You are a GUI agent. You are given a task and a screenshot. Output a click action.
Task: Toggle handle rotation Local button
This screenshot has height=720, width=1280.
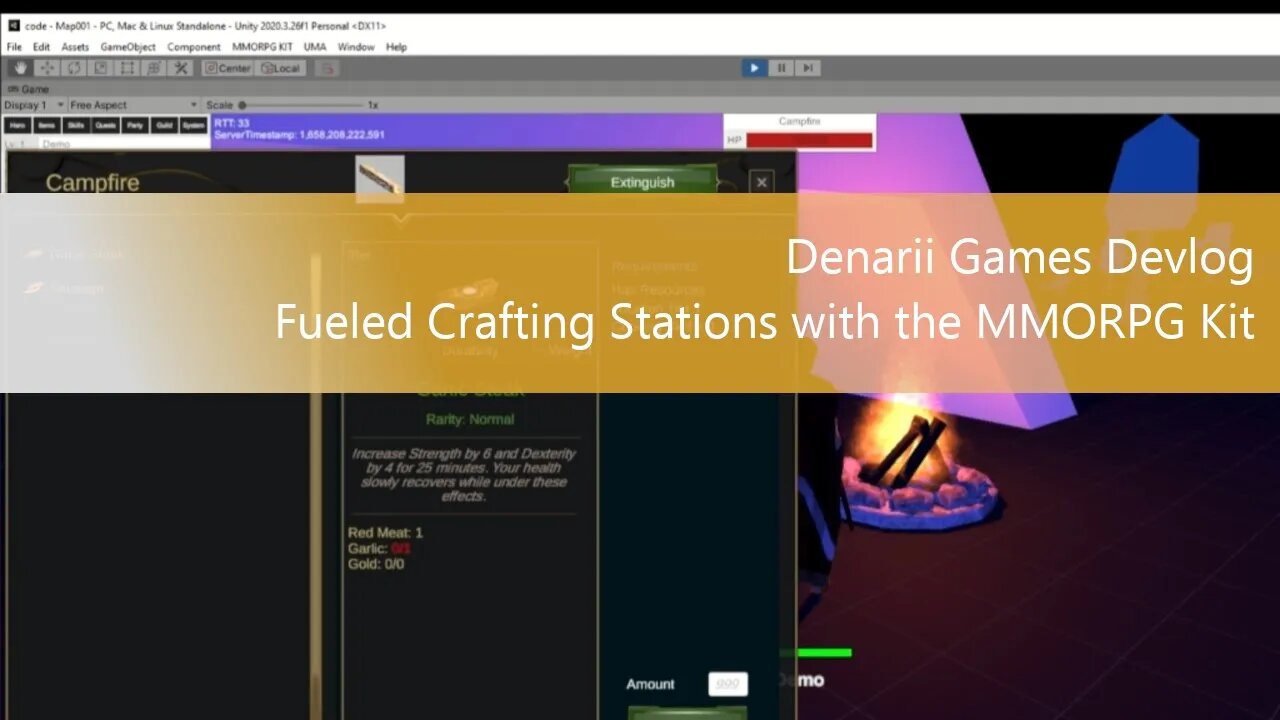[x=280, y=68]
